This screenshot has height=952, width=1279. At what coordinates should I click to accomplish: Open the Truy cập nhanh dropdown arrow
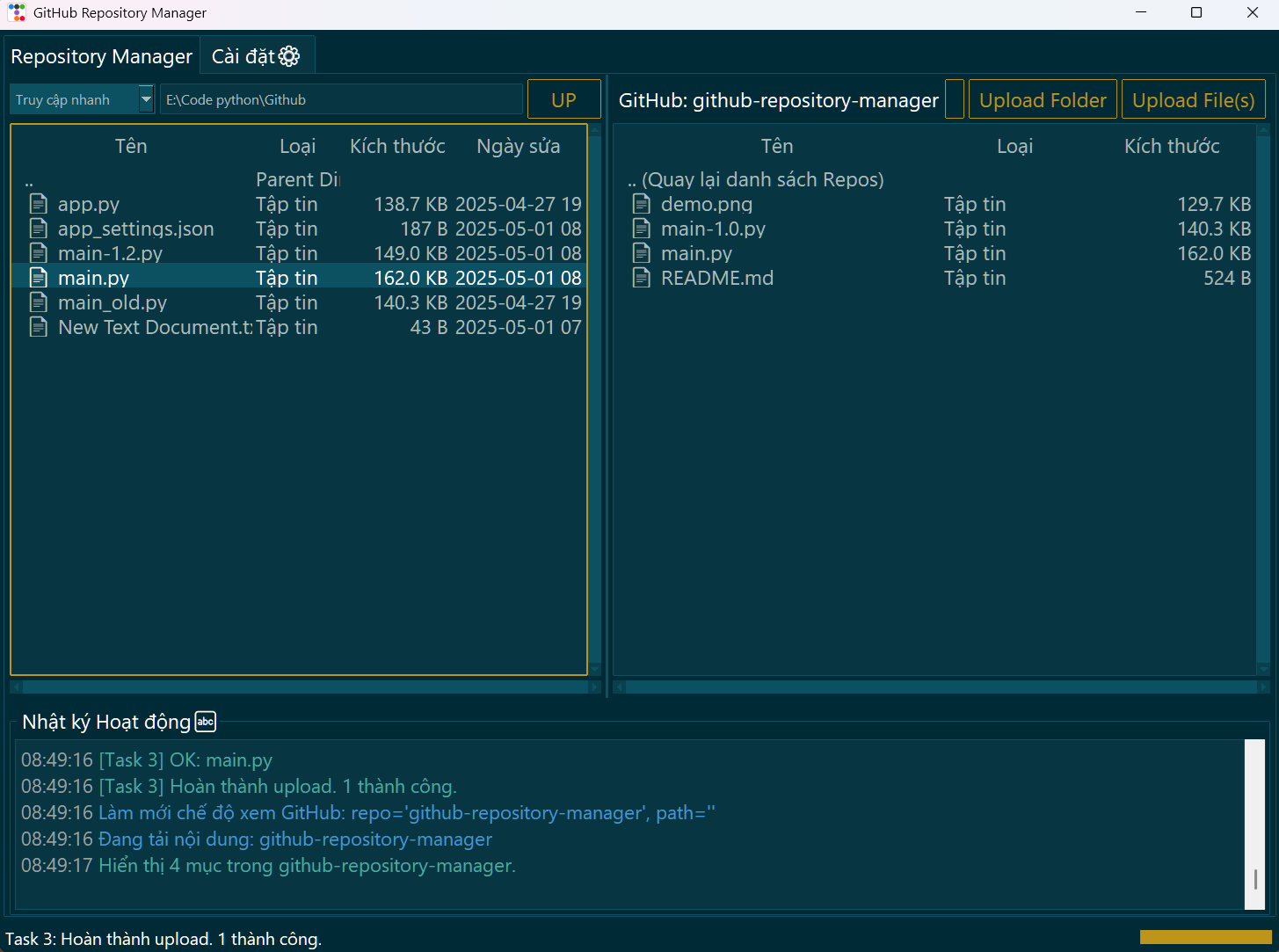pyautogui.click(x=146, y=99)
